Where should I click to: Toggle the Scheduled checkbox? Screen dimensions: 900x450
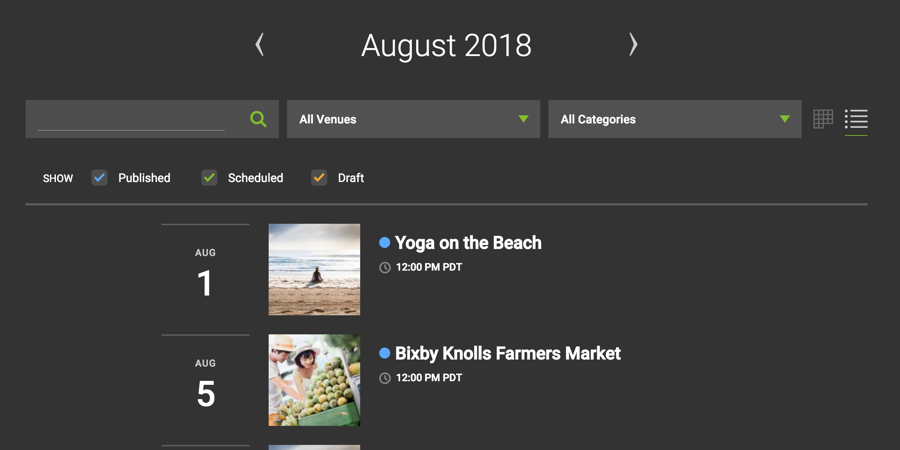coord(209,178)
